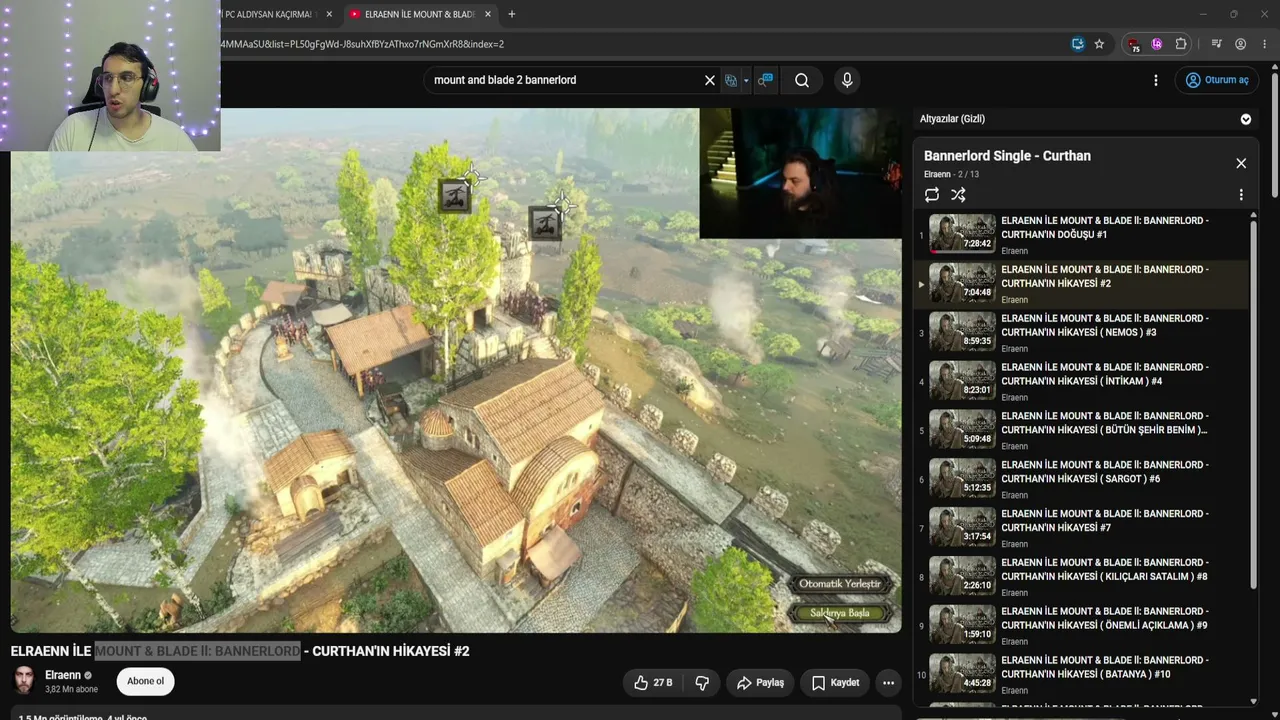1280x720 pixels.
Task: Click the video title under the player
Action: [x=240, y=651]
